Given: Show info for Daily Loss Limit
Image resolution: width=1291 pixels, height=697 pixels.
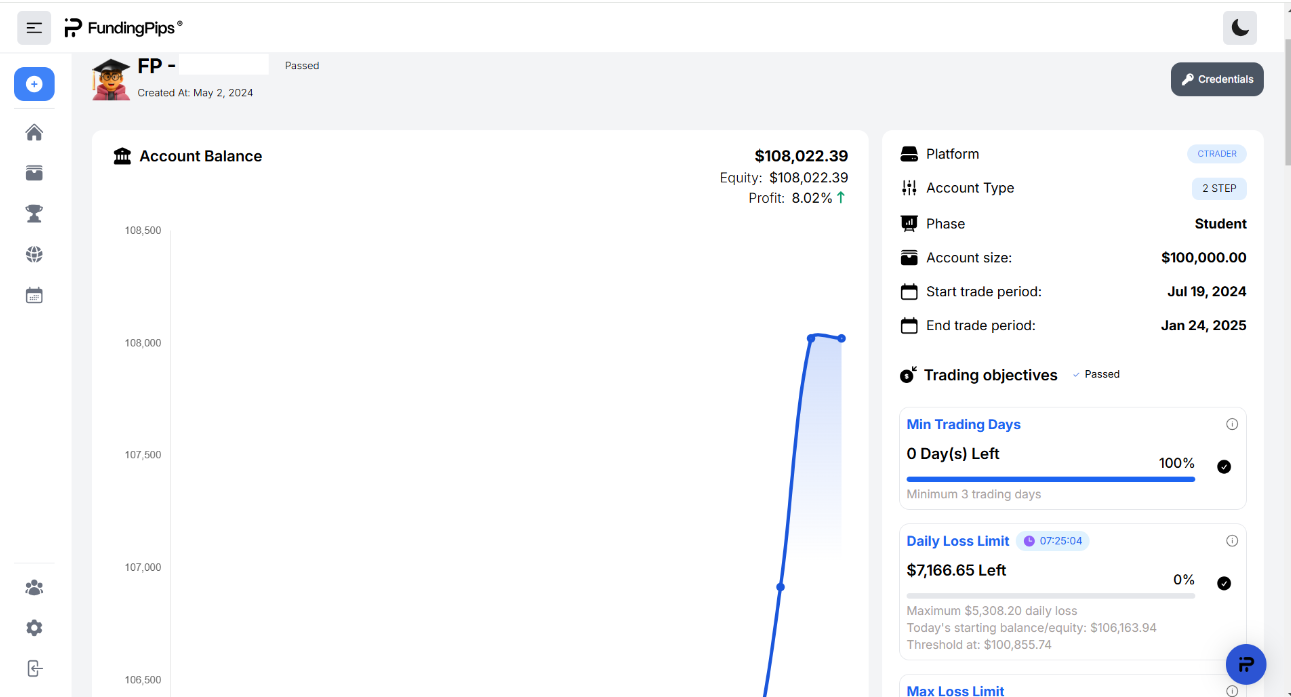Looking at the screenshot, I should click(x=1232, y=541).
